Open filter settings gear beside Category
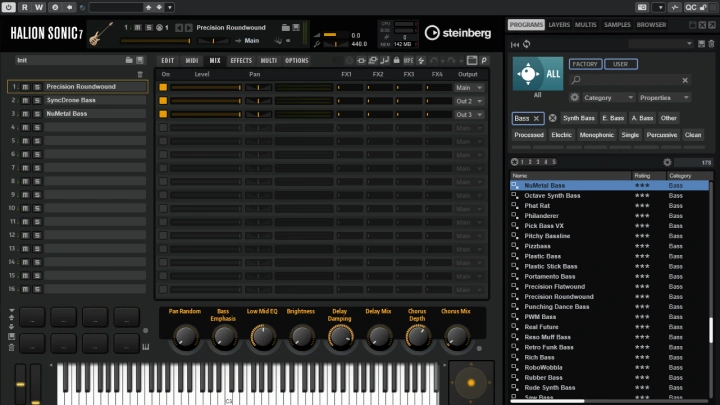The image size is (720, 405). point(574,97)
